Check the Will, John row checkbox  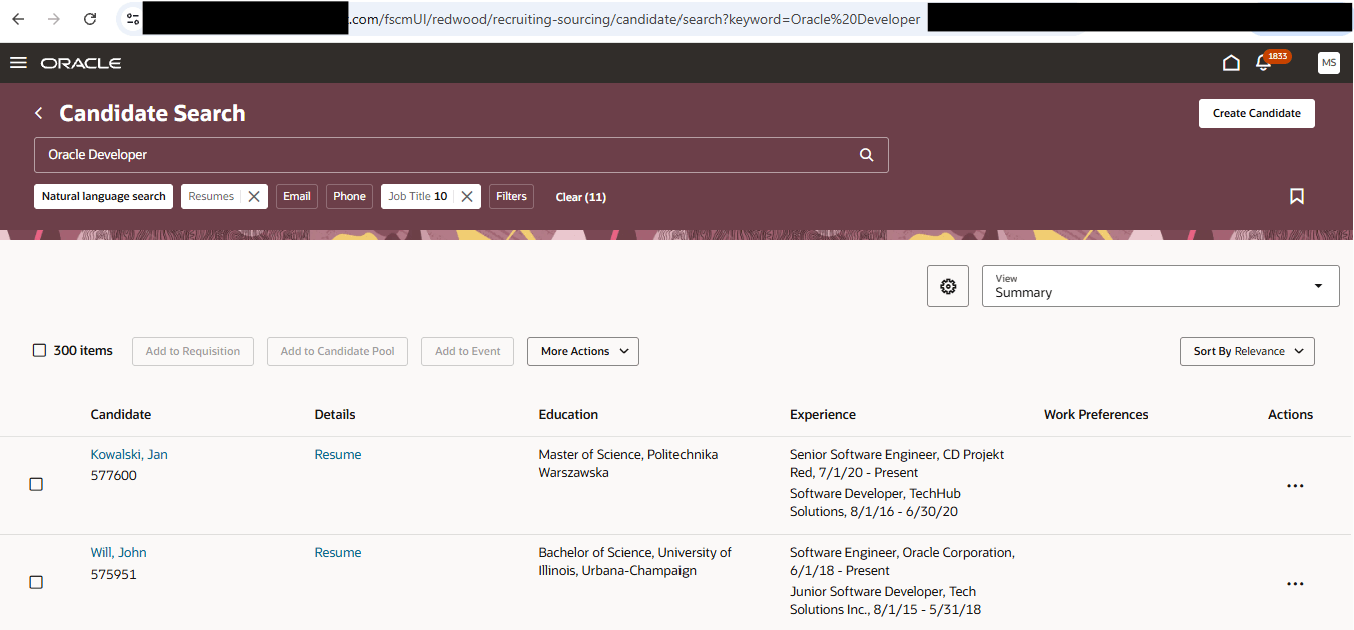(x=36, y=582)
